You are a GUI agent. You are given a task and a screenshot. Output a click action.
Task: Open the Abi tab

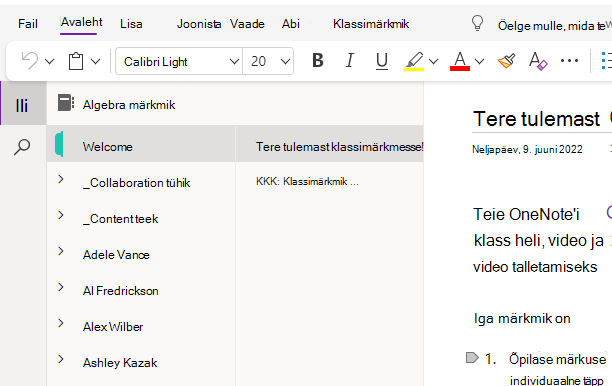pos(291,24)
